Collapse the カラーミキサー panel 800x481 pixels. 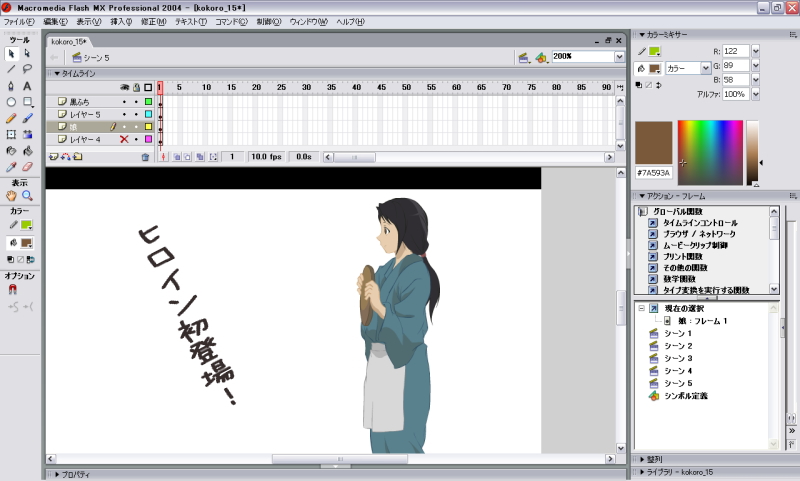pos(642,35)
